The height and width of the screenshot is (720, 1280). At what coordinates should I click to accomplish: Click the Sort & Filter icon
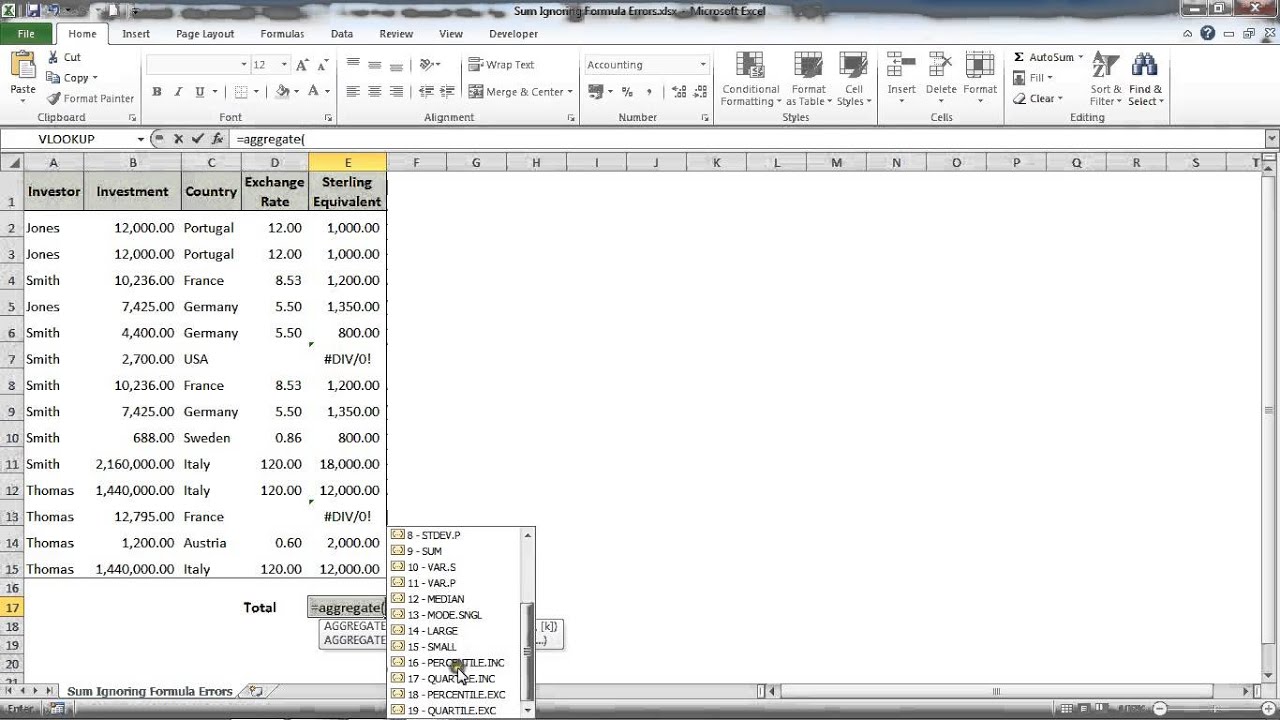[1105, 66]
